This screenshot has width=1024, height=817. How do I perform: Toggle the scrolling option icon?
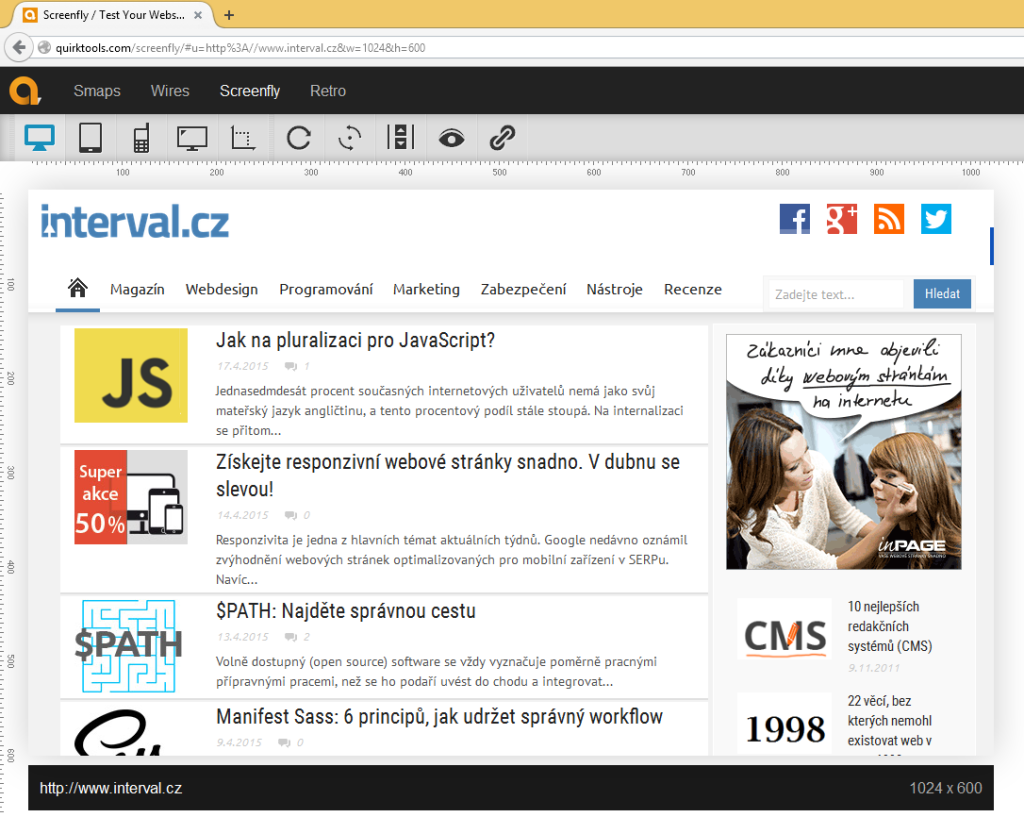coord(400,137)
